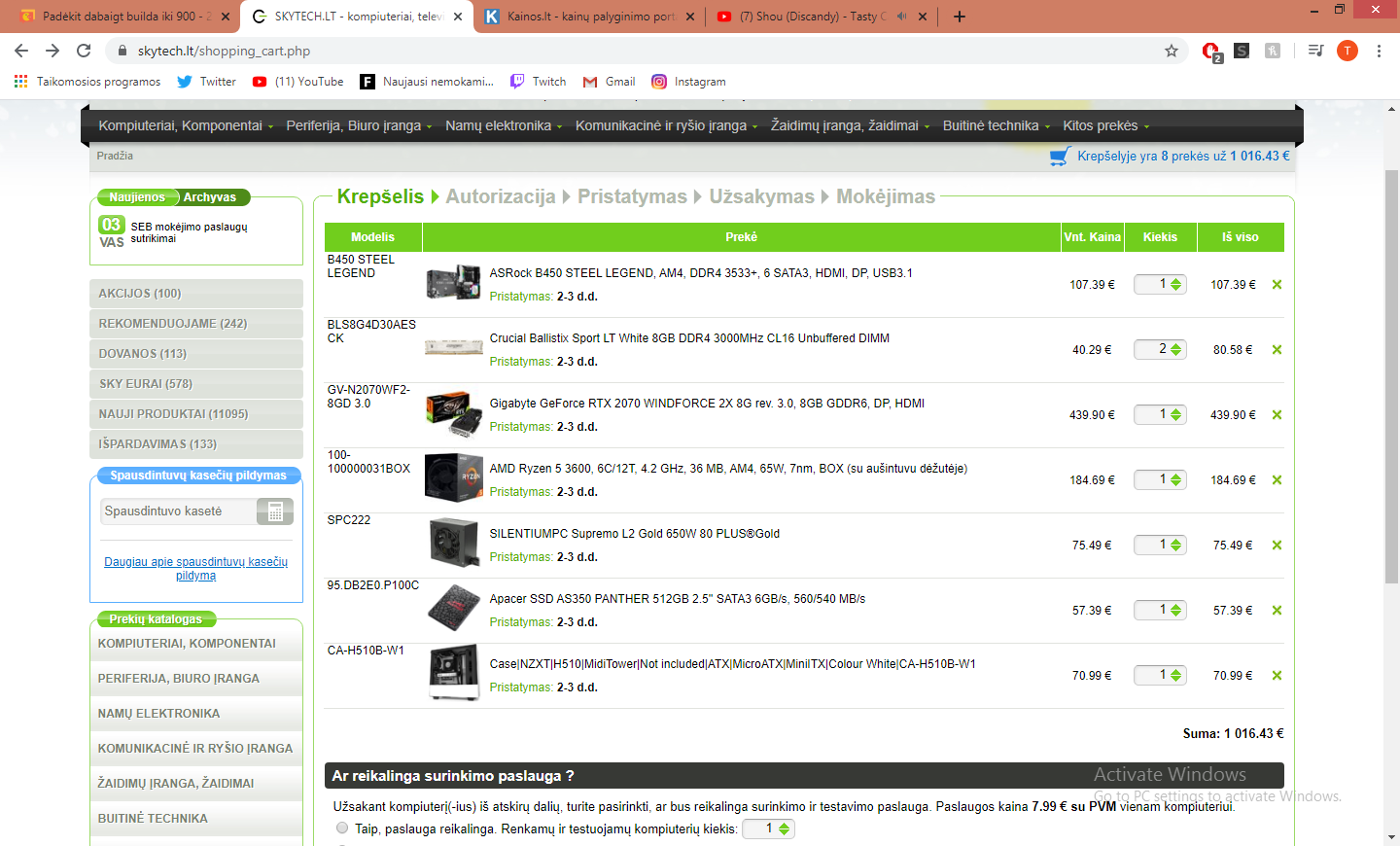Screen dimensions: 1400x846
Task: Open Taikomosios programos apps shortcut
Action: 87,82
